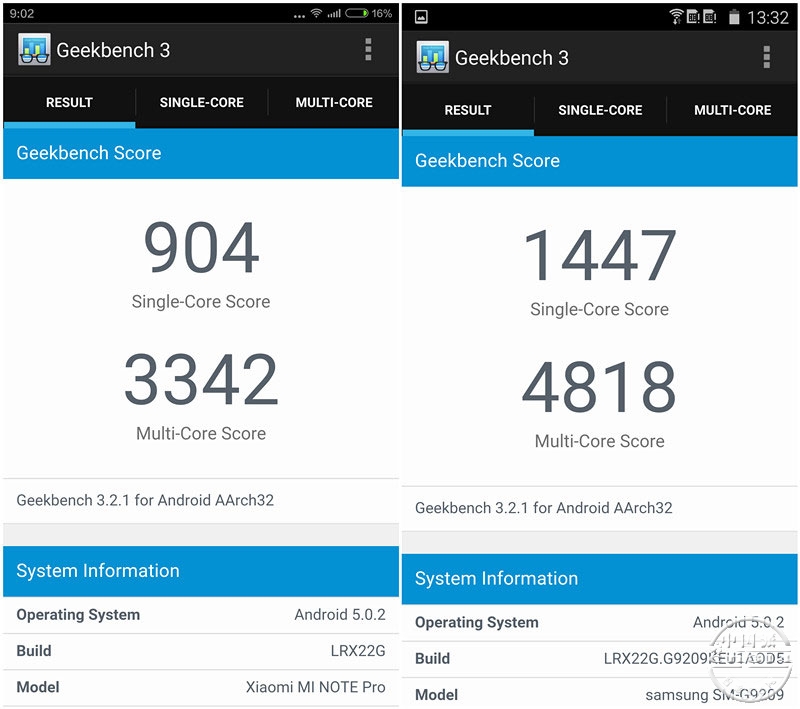Tap the 9:02 clock
Image resolution: width=800 pixels, height=709 pixels.
21,14
